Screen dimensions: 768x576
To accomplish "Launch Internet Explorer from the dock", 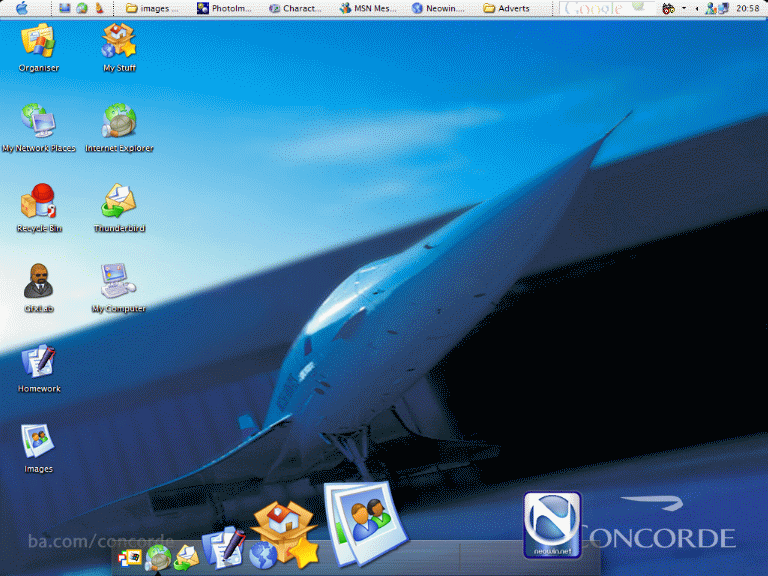I will click(159, 557).
